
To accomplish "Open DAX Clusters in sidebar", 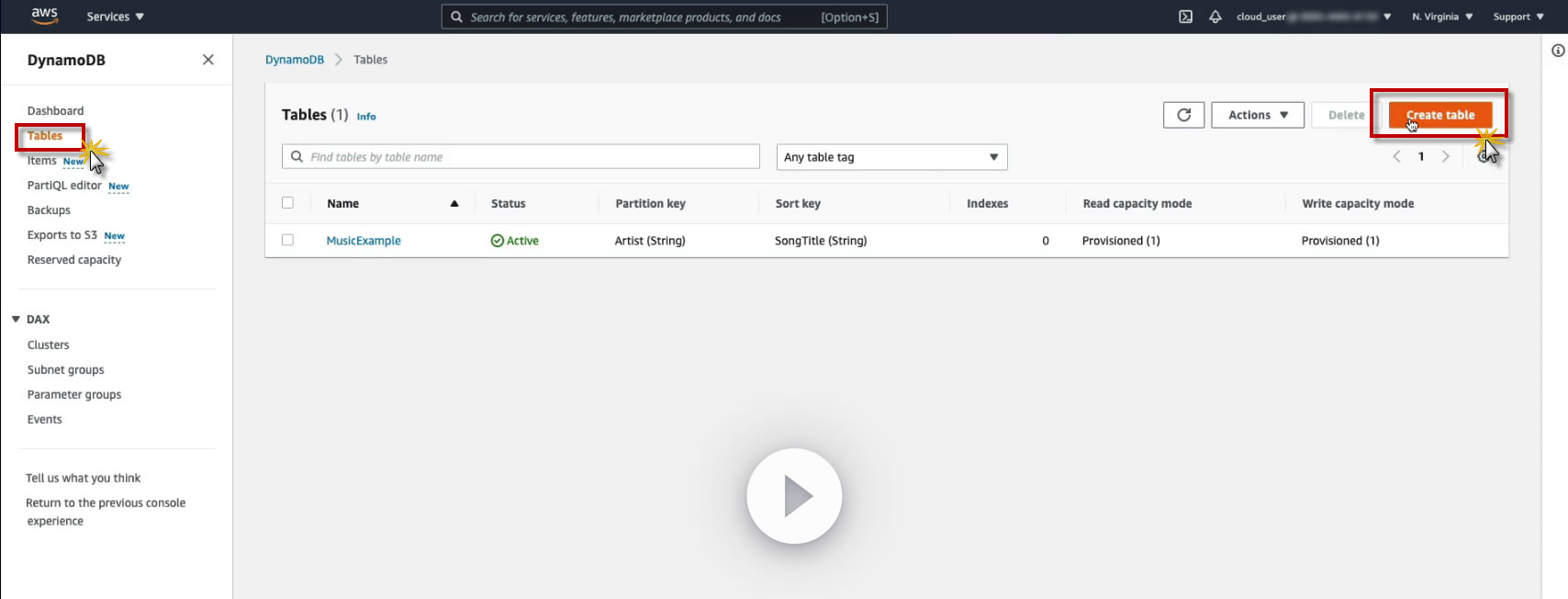I will click(x=48, y=345).
